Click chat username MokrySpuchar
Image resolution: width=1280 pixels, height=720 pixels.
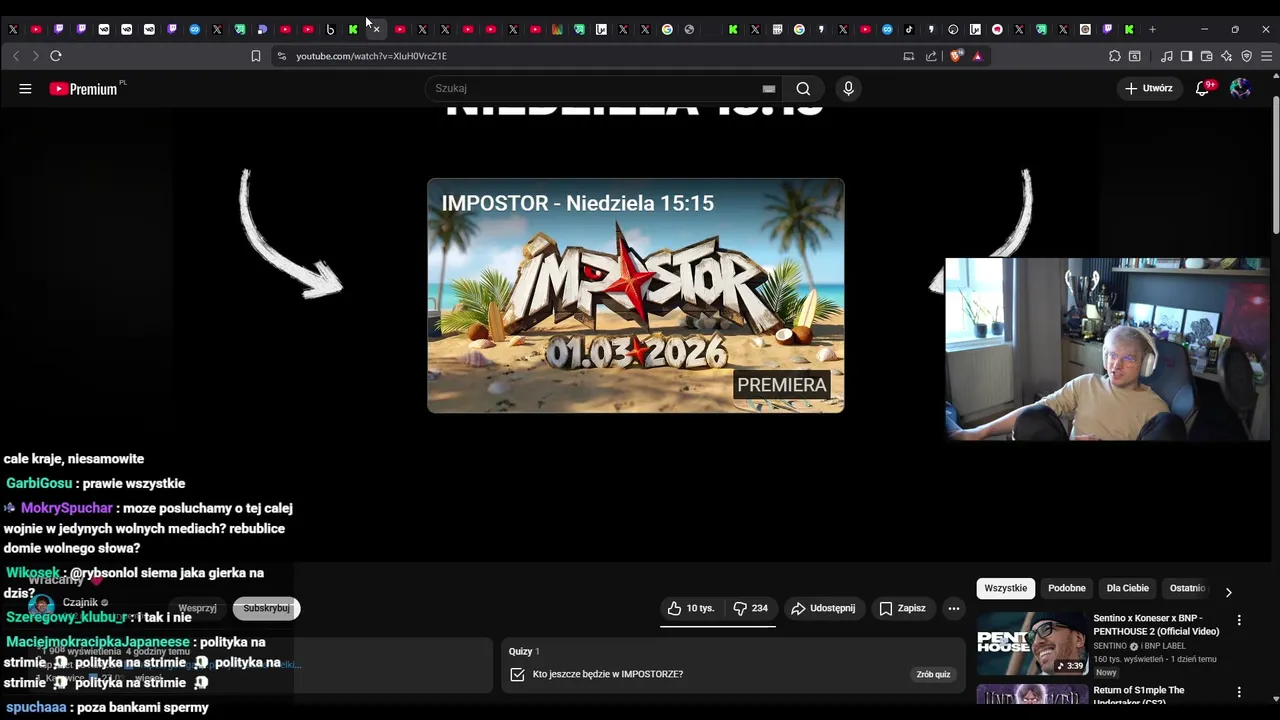[x=67, y=508]
